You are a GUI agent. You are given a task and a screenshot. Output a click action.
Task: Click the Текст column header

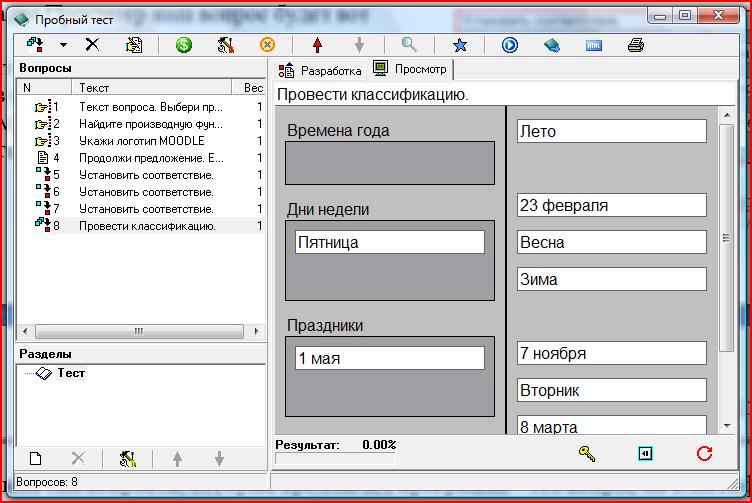[x=152, y=87]
